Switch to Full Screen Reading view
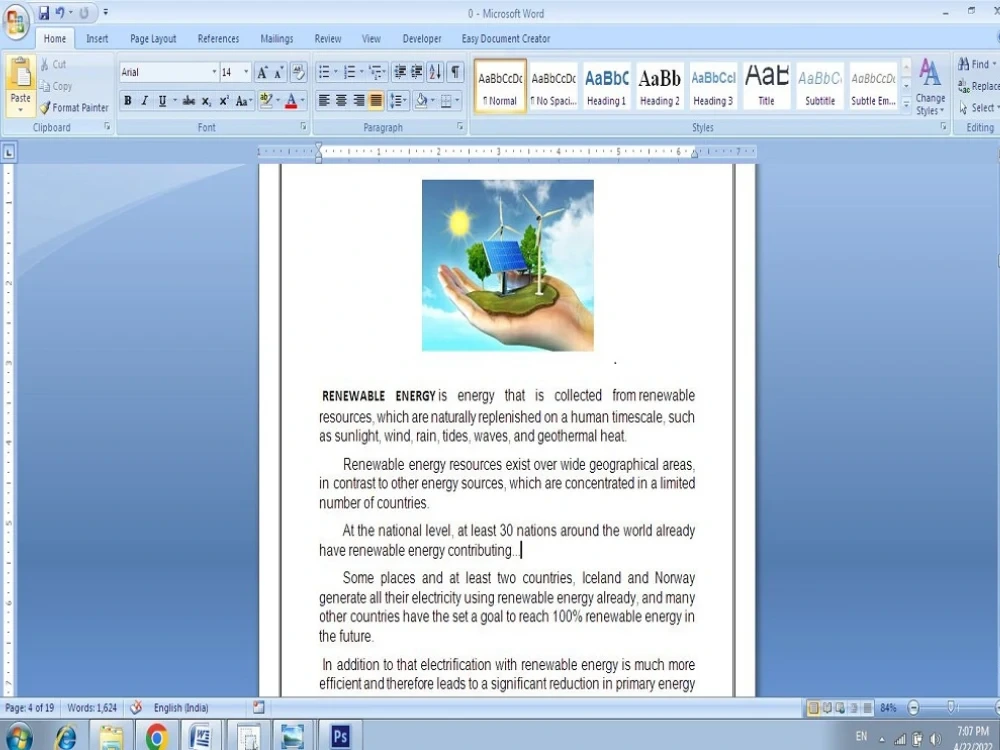The image size is (1000, 750). [827, 708]
